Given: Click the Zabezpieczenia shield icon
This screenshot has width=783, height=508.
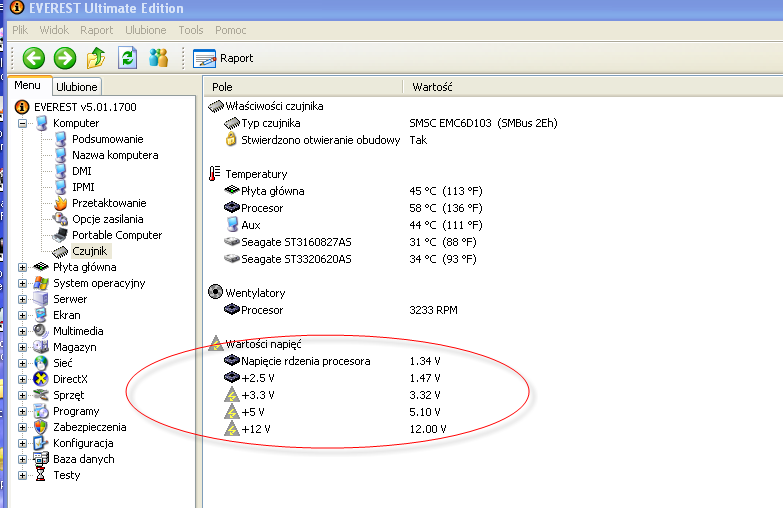Looking at the screenshot, I should (x=41, y=427).
